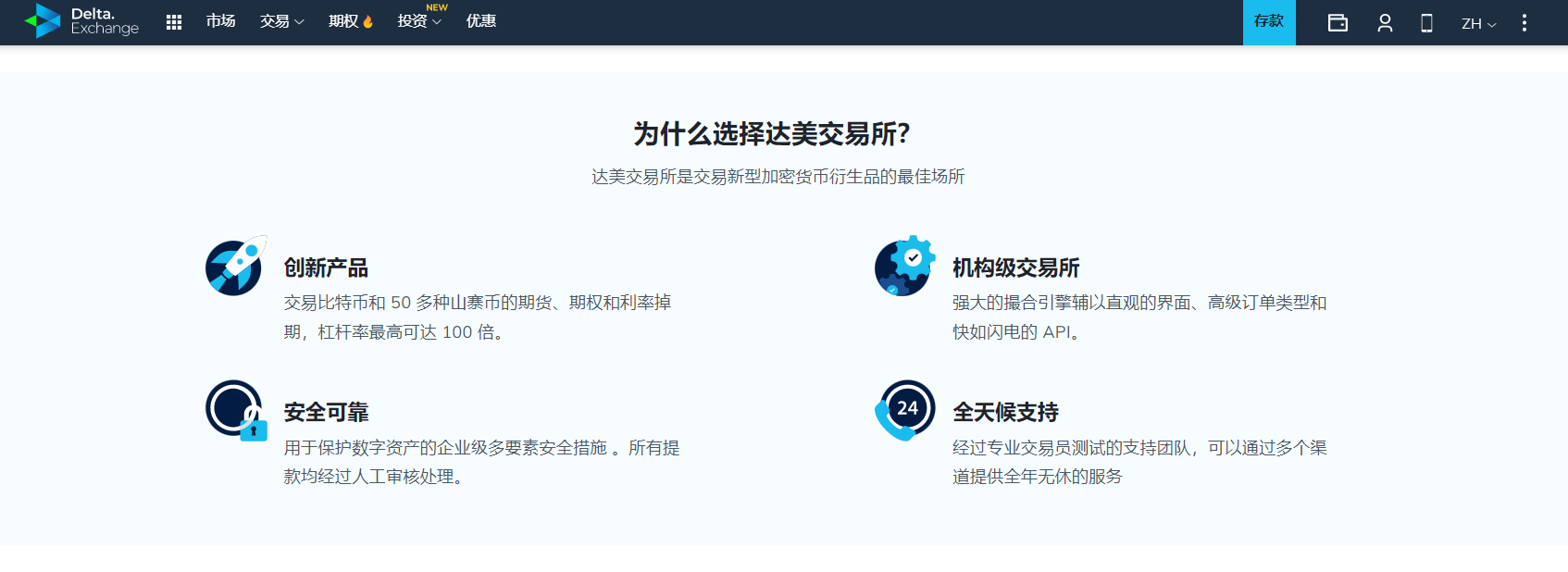Click the padlock icon beside 安全可靠
The width and height of the screenshot is (1568, 572).
point(236,410)
